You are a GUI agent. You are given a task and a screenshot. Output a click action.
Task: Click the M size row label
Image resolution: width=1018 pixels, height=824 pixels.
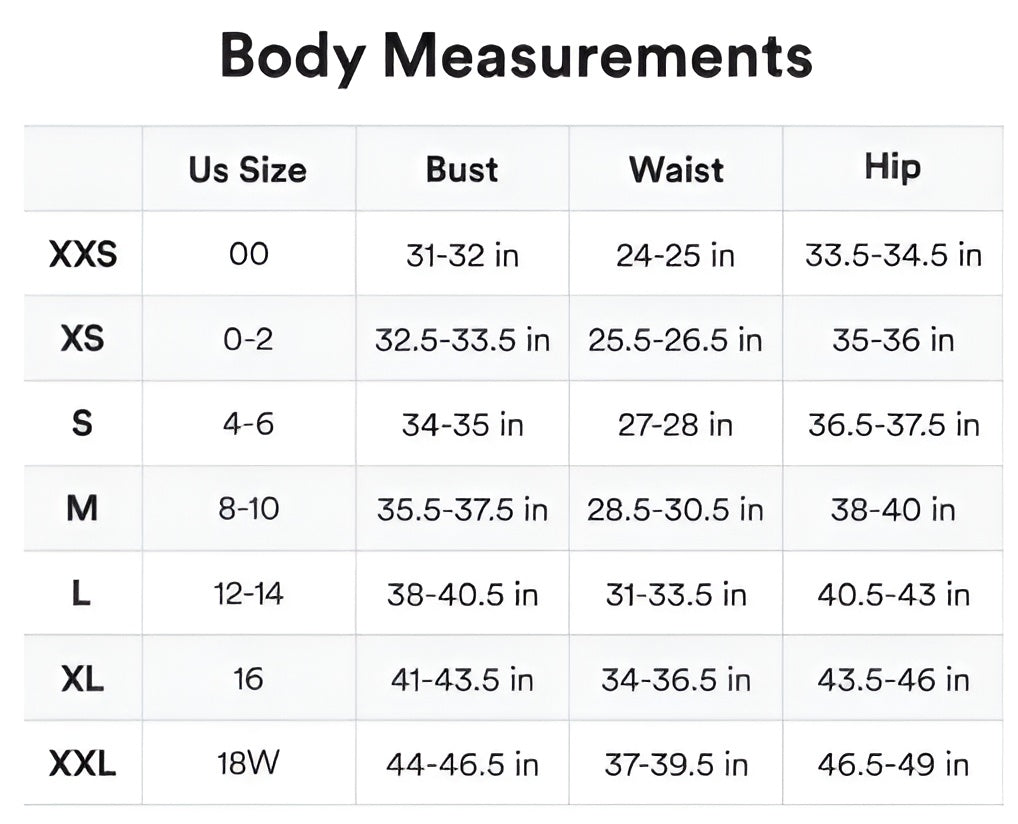tap(83, 509)
